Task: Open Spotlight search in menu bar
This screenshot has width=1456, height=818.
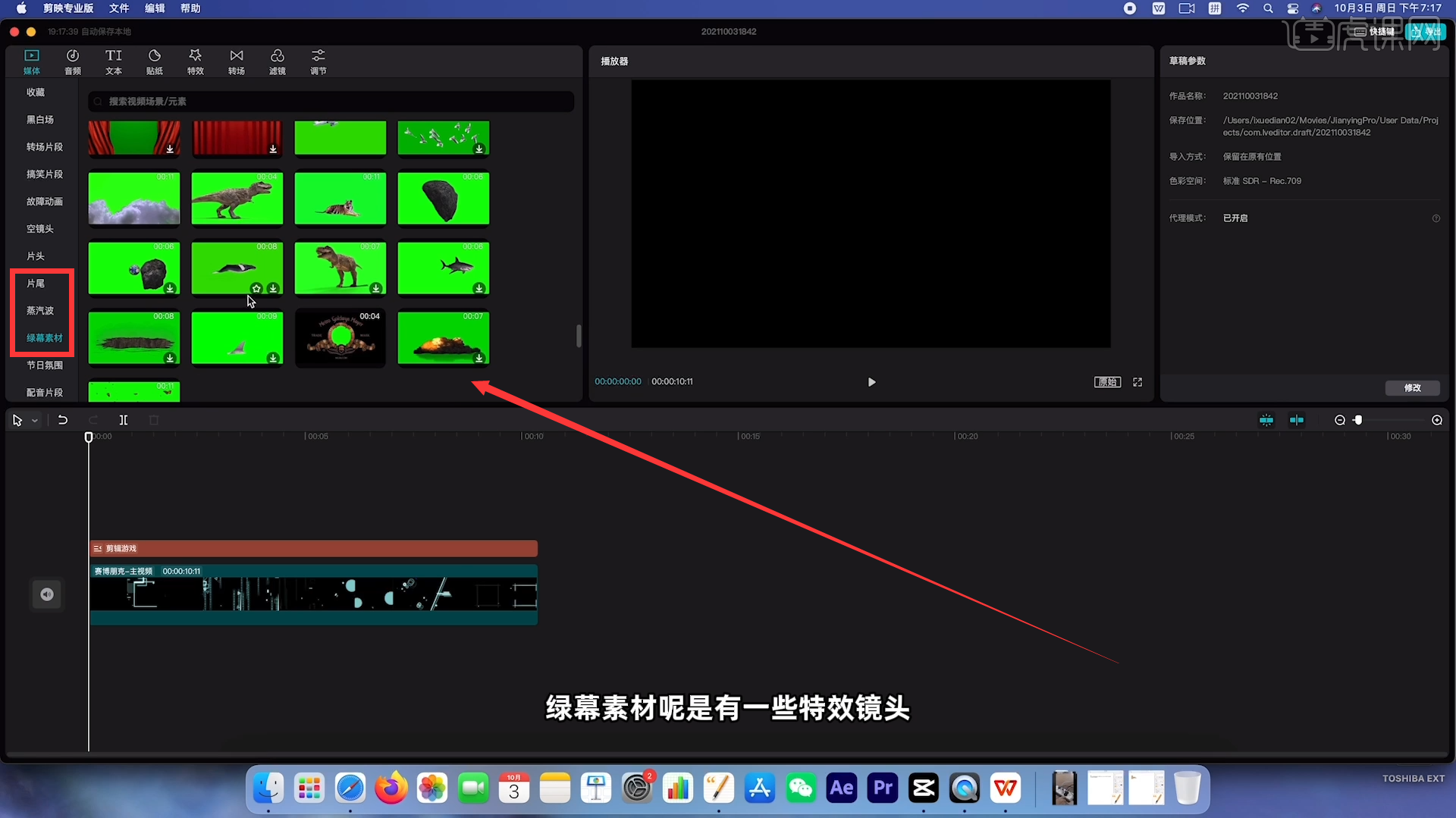Action: tap(1268, 8)
